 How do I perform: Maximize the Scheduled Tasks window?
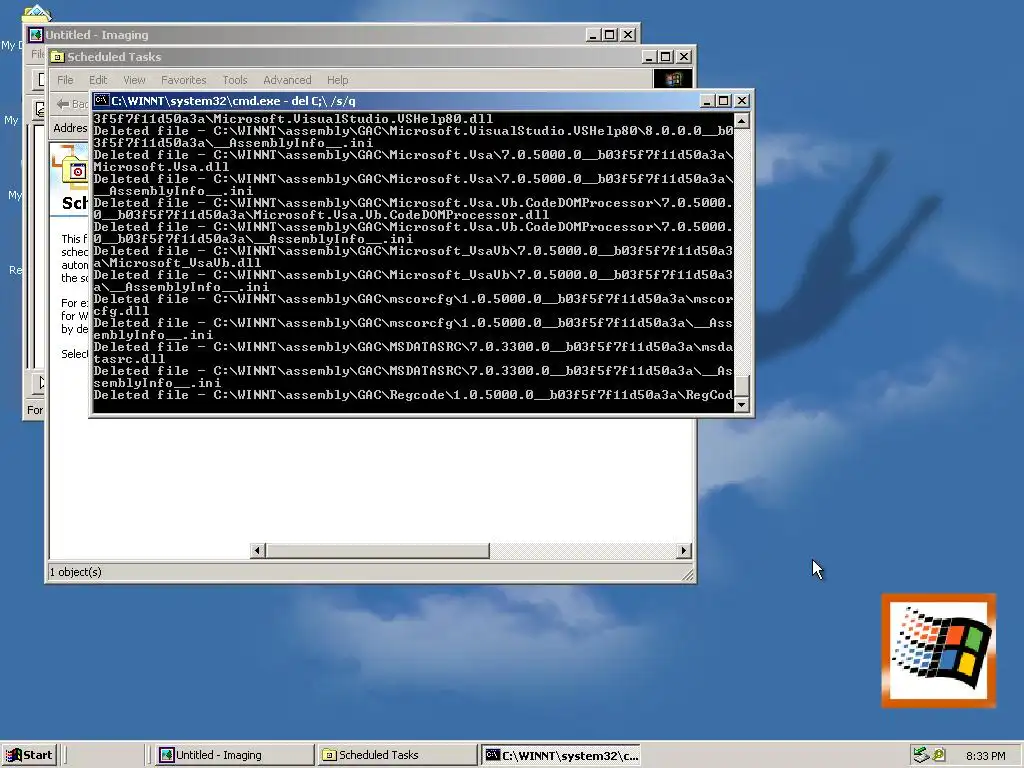click(x=665, y=57)
